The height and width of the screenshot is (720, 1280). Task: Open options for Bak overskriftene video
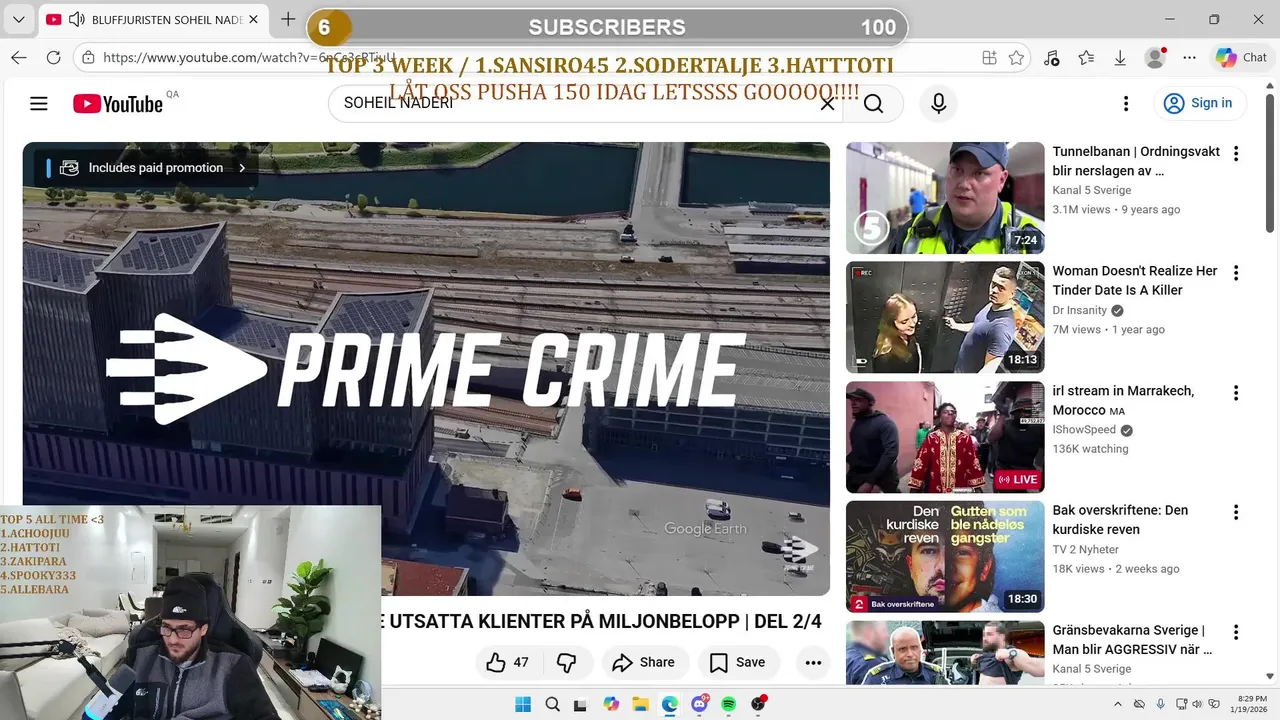pos(1236,512)
